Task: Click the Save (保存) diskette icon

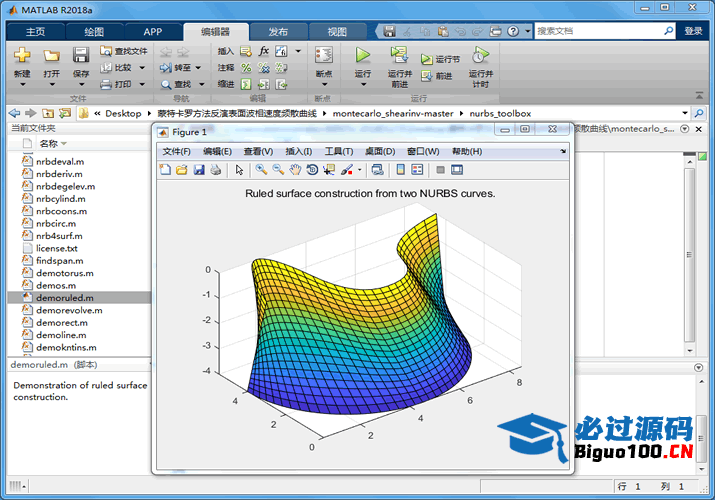Action: point(81,56)
